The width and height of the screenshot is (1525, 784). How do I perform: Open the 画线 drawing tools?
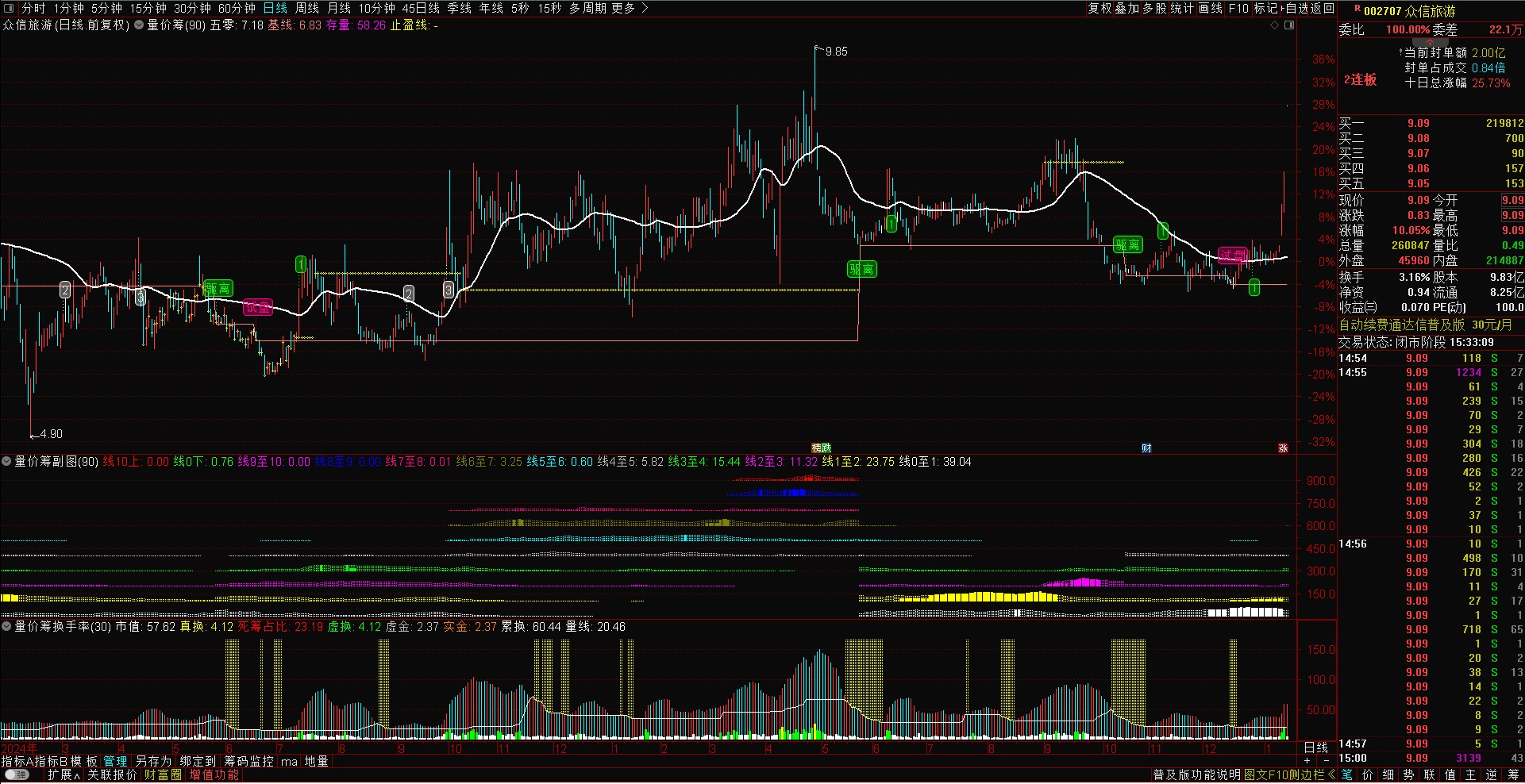[1211, 8]
